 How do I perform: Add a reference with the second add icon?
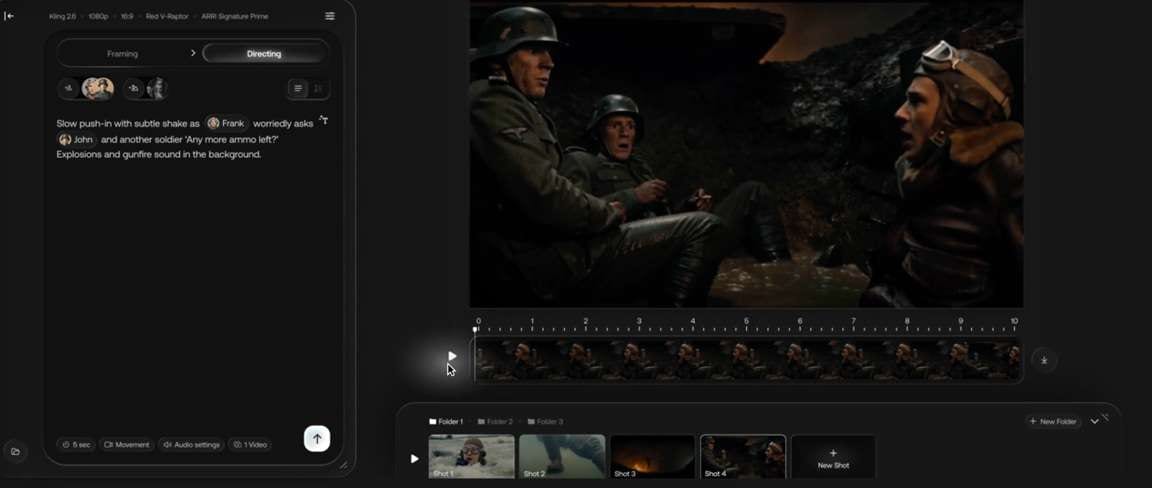pos(133,89)
